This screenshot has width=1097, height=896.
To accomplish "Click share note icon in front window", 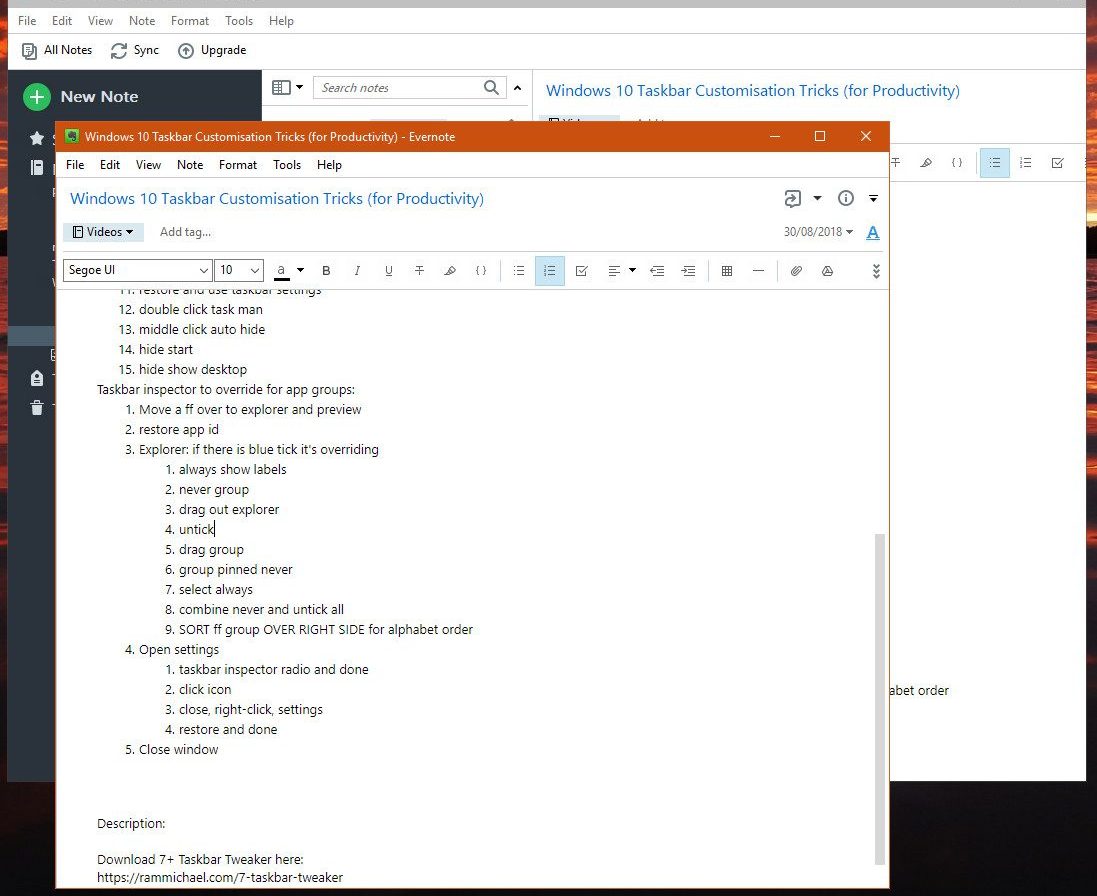I will pos(793,199).
